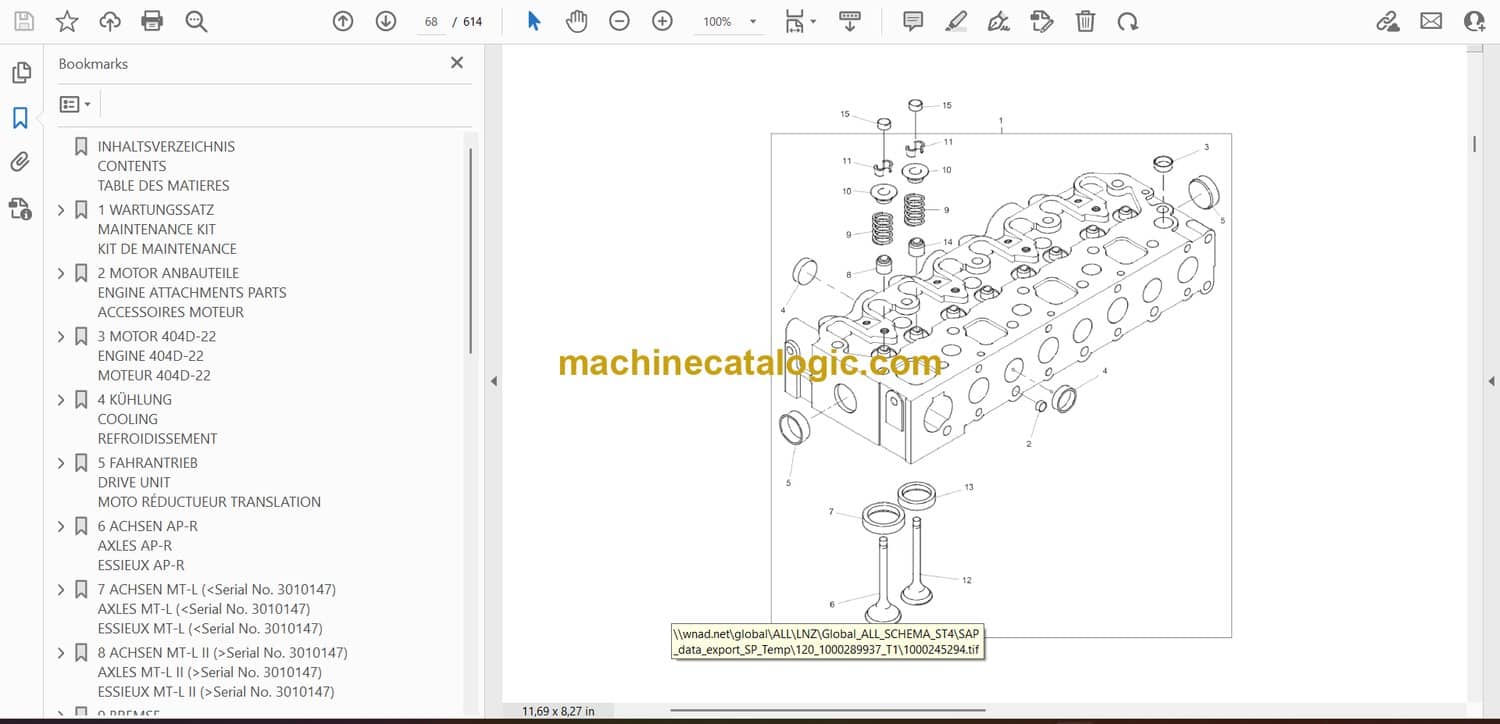This screenshot has height=724, width=1500.
Task: Click the zoom out minus button
Action: 619,21
